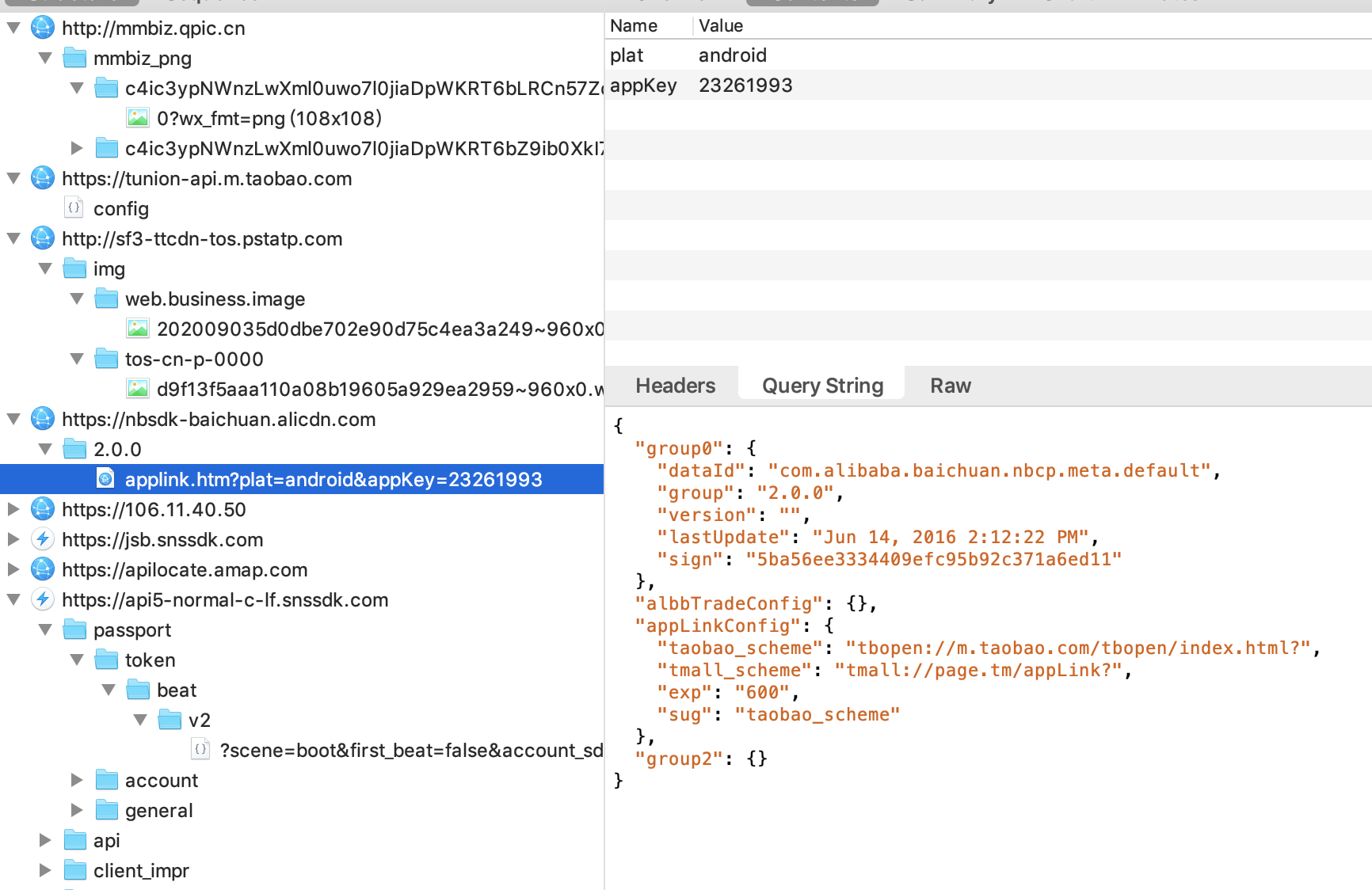
Task: Switch to the Headers tab
Action: tap(675, 386)
